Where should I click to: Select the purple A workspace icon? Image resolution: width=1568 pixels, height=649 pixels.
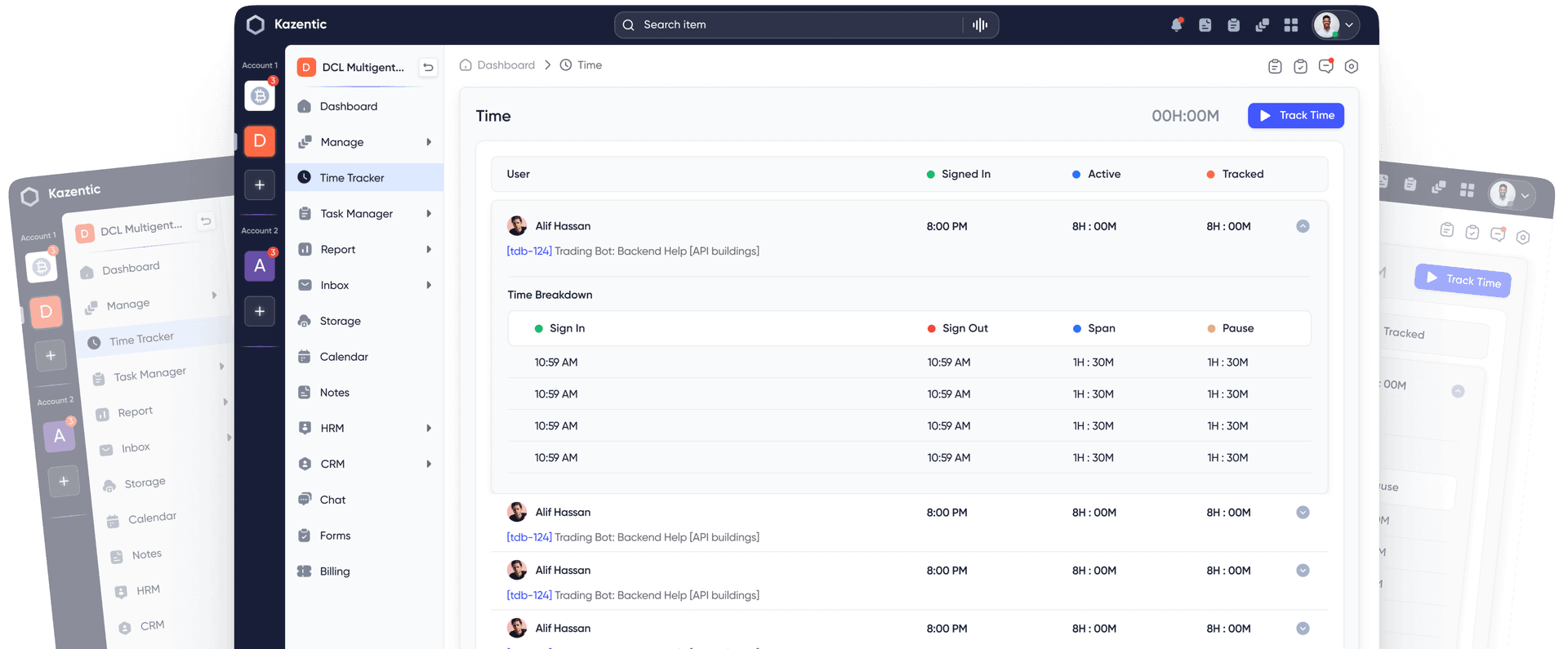(x=260, y=265)
